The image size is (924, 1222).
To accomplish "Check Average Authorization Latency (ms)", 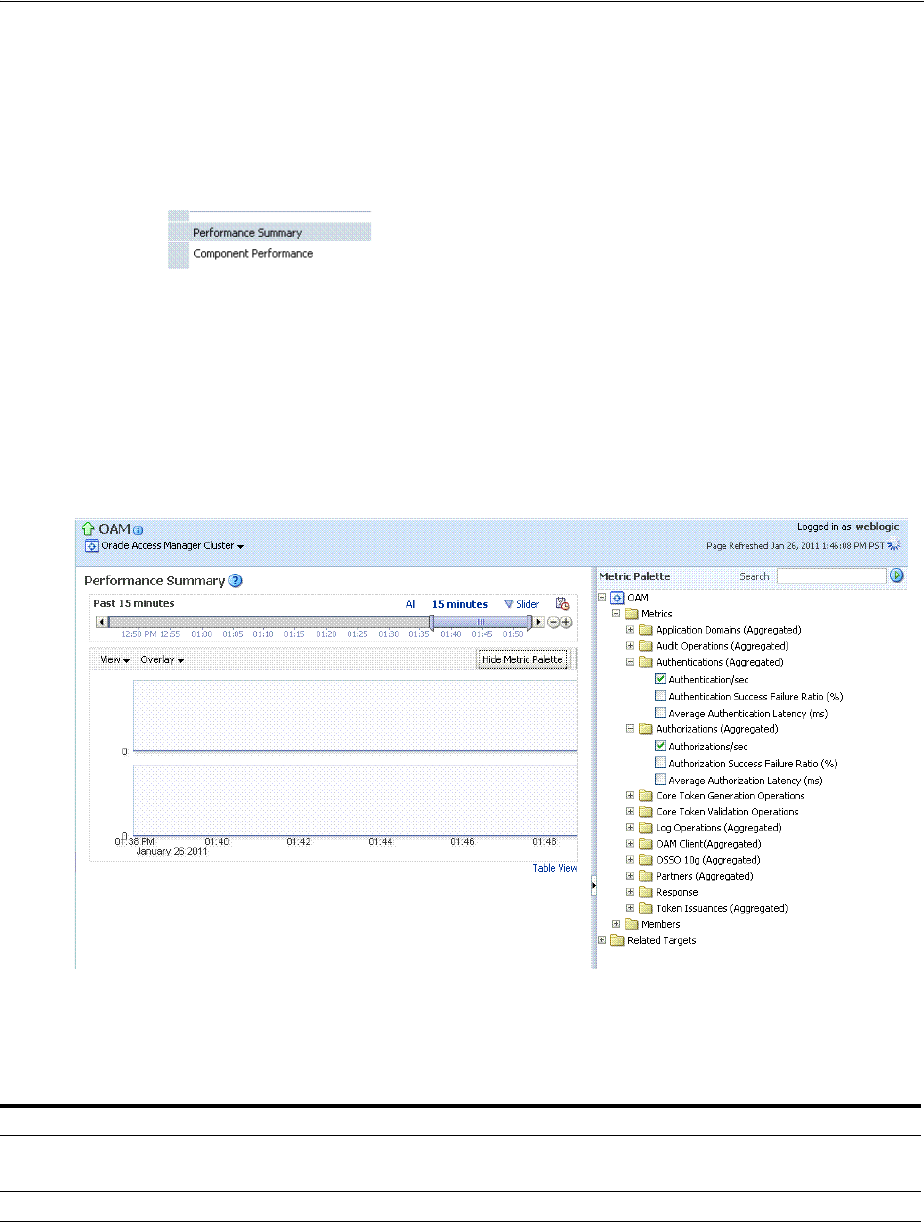I will point(660,779).
